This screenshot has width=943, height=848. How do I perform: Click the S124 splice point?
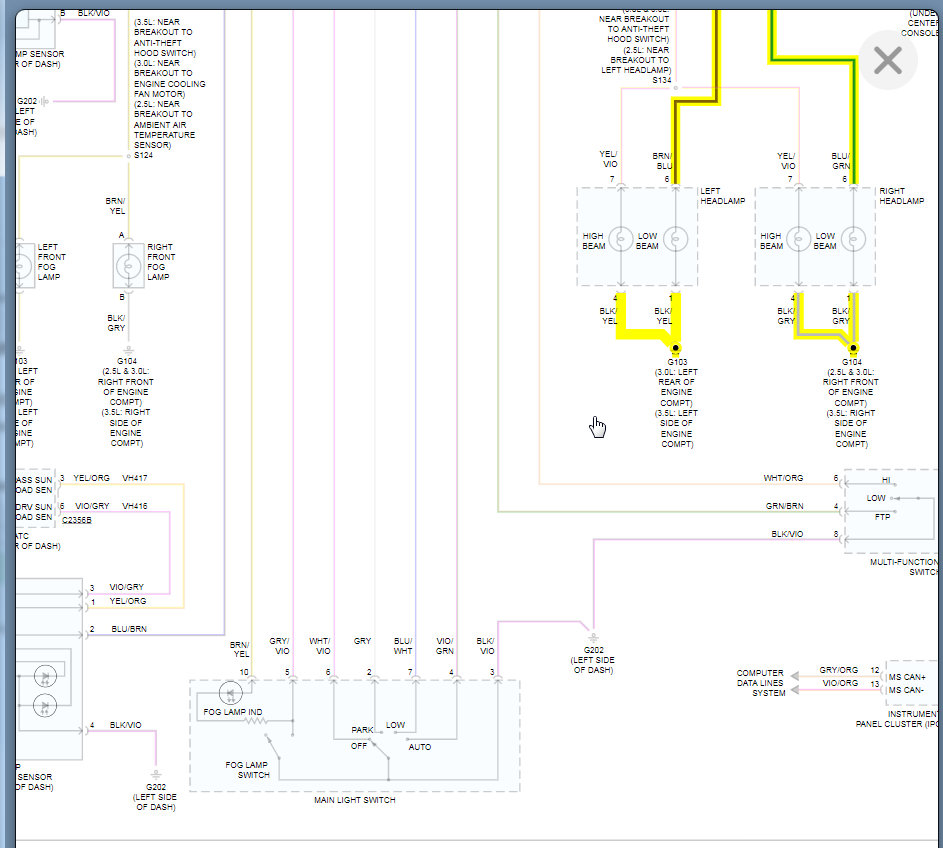pyautogui.click(x=128, y=156)
